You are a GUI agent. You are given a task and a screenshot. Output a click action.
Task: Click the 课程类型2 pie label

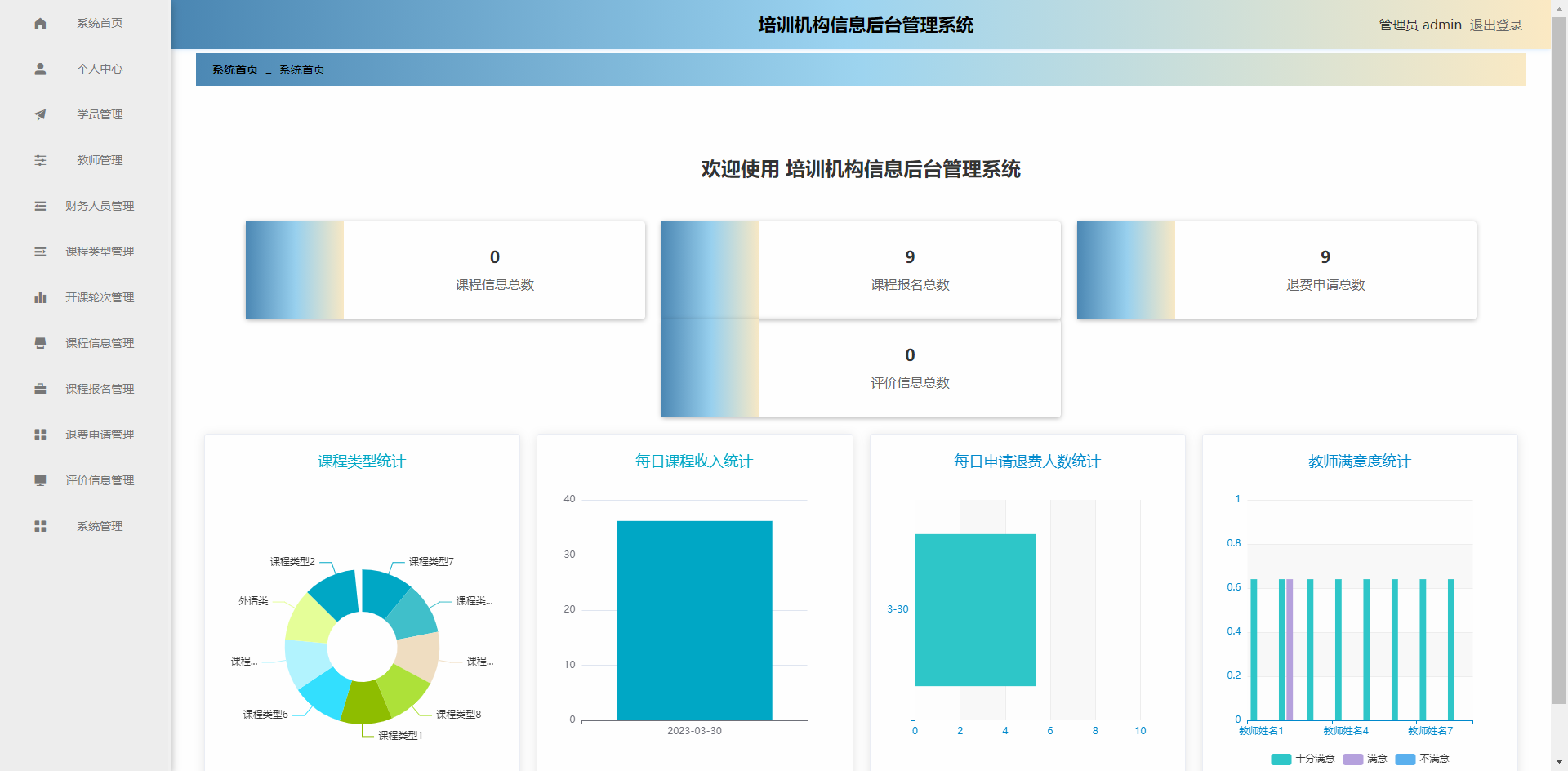point(292,562)
